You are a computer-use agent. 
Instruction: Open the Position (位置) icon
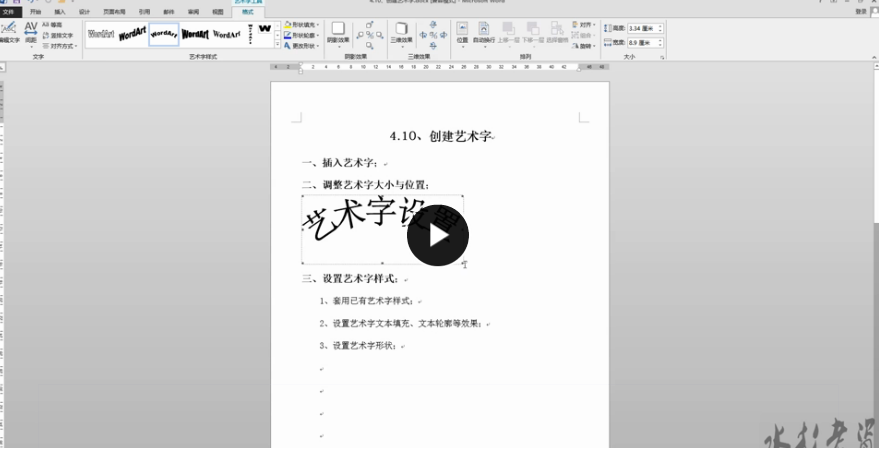pyautogui.click(x=462, y=33)
